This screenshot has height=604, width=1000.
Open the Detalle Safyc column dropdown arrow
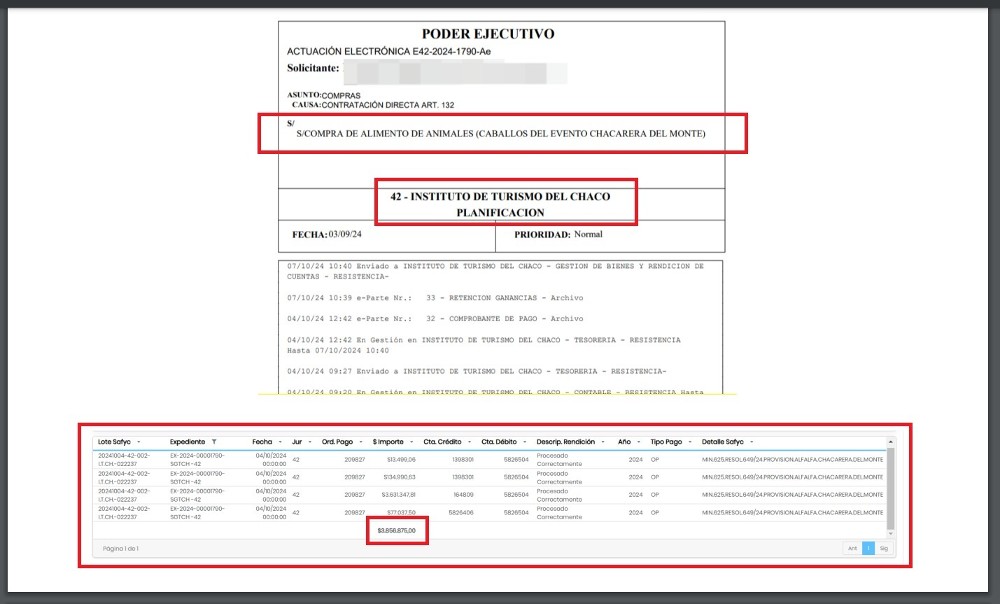tap(752, 441)
